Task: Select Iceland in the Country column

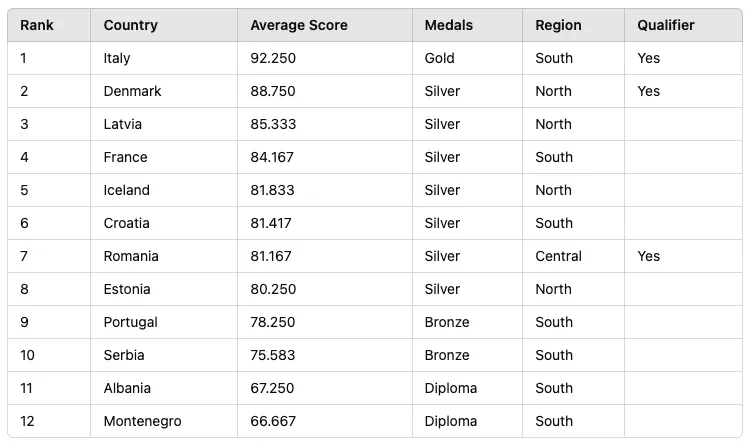Action: tap(126, 190)
